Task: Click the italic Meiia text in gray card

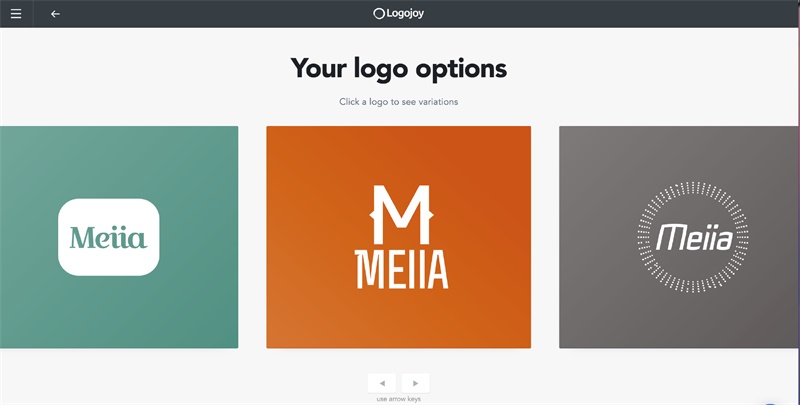Action: coord(694,238)
